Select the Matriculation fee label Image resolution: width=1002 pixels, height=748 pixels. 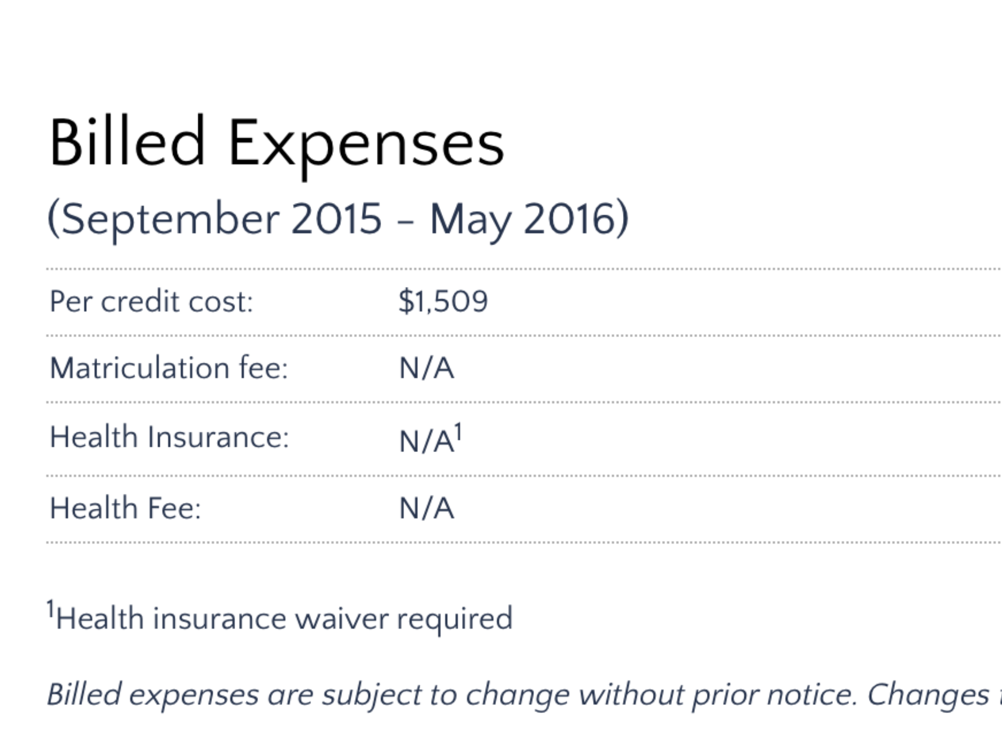168,369
